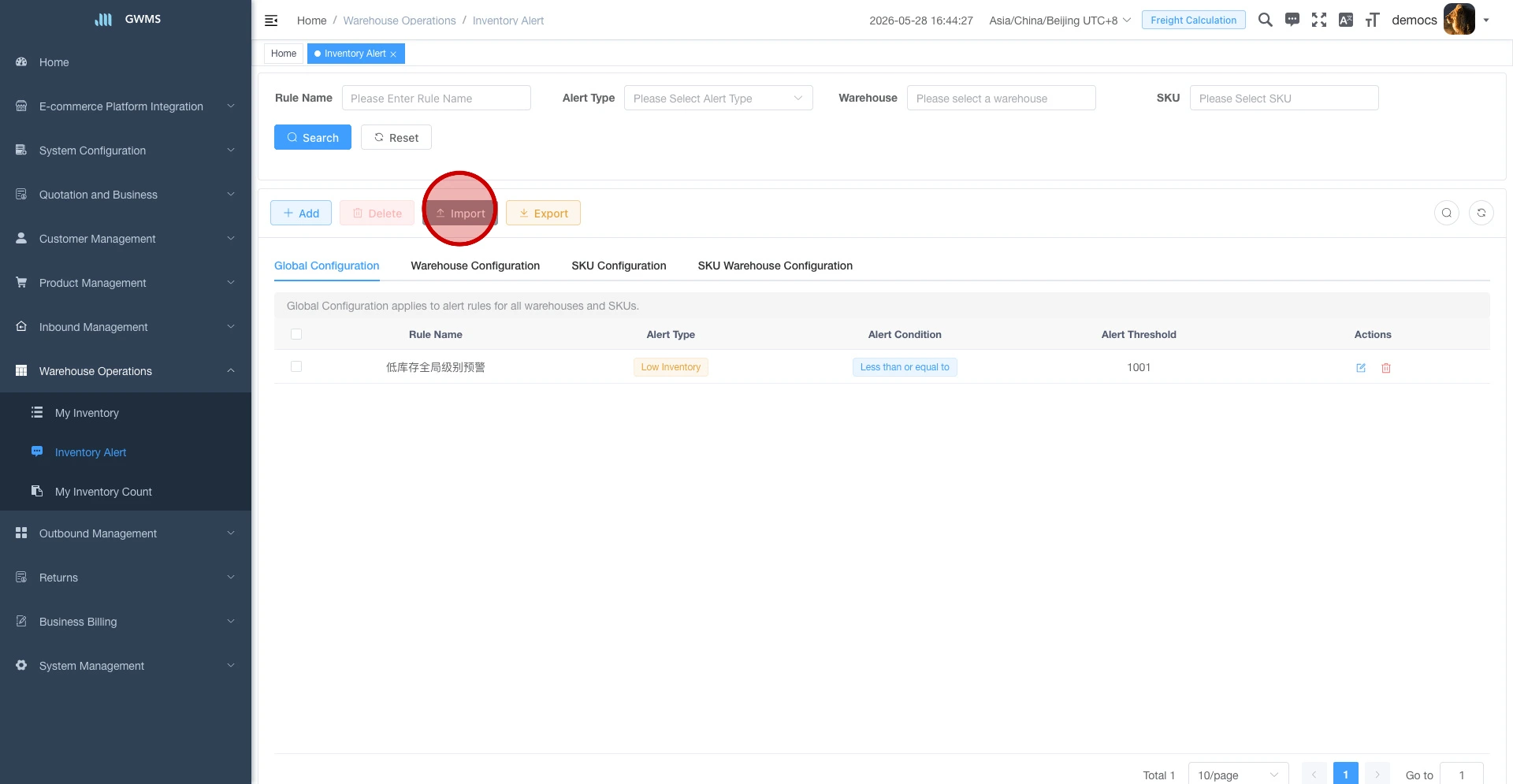Click the Home dashboard icon in sidebar
Screen dimensions: 1513x784
pyautogui.click(x=21, y=61)
